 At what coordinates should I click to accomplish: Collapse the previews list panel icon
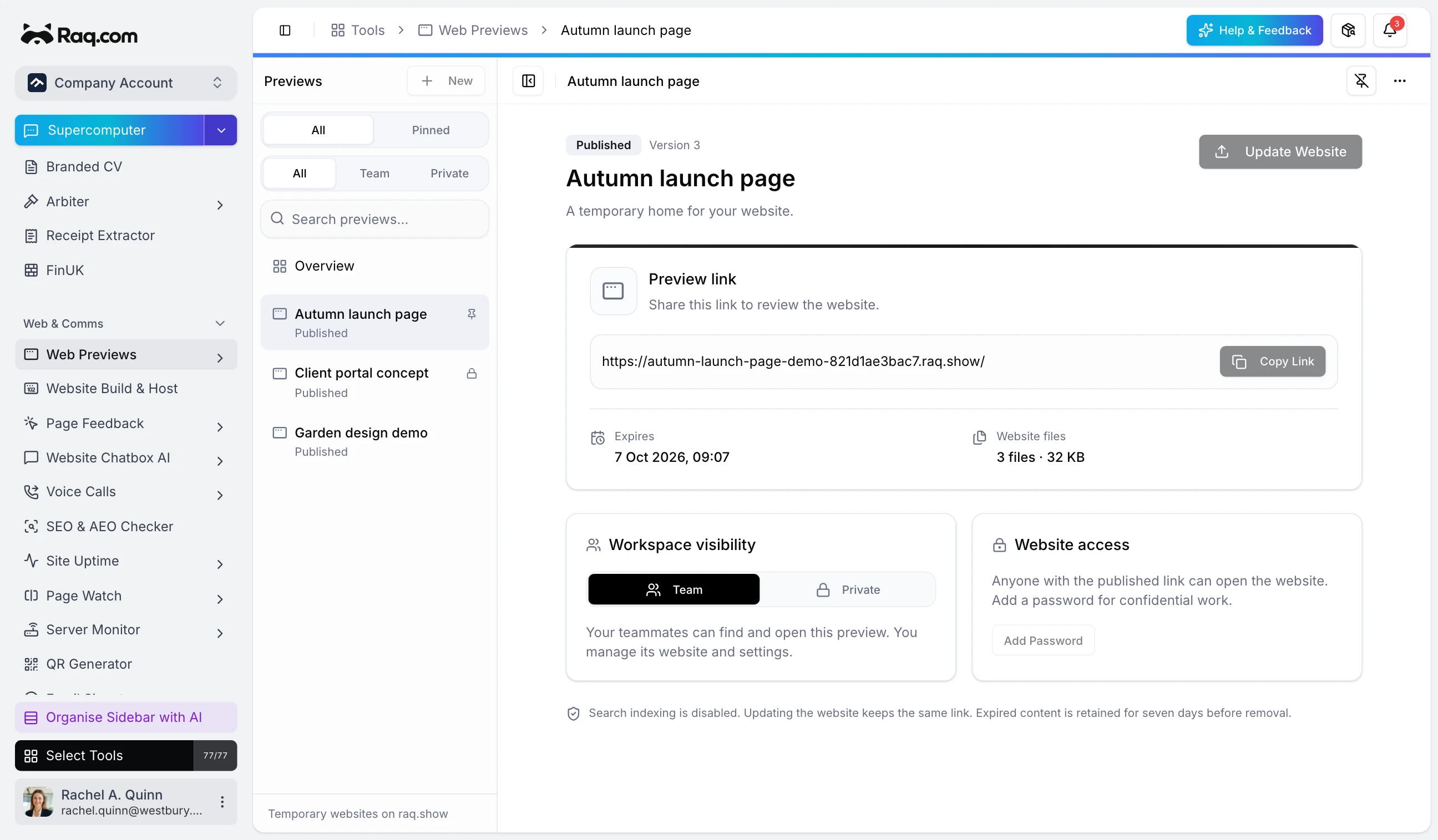[528, 81]
